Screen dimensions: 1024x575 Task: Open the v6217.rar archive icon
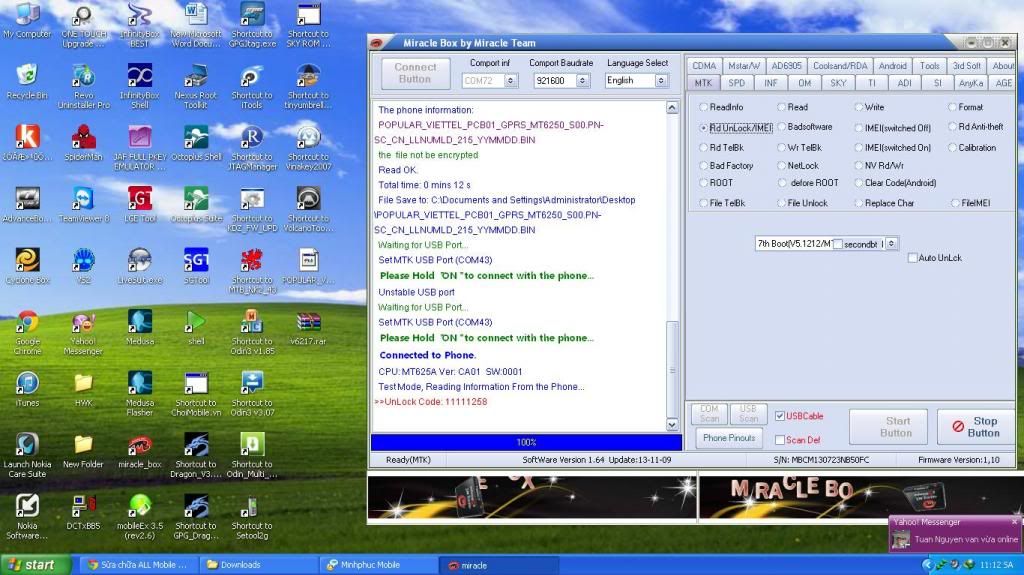308,328
